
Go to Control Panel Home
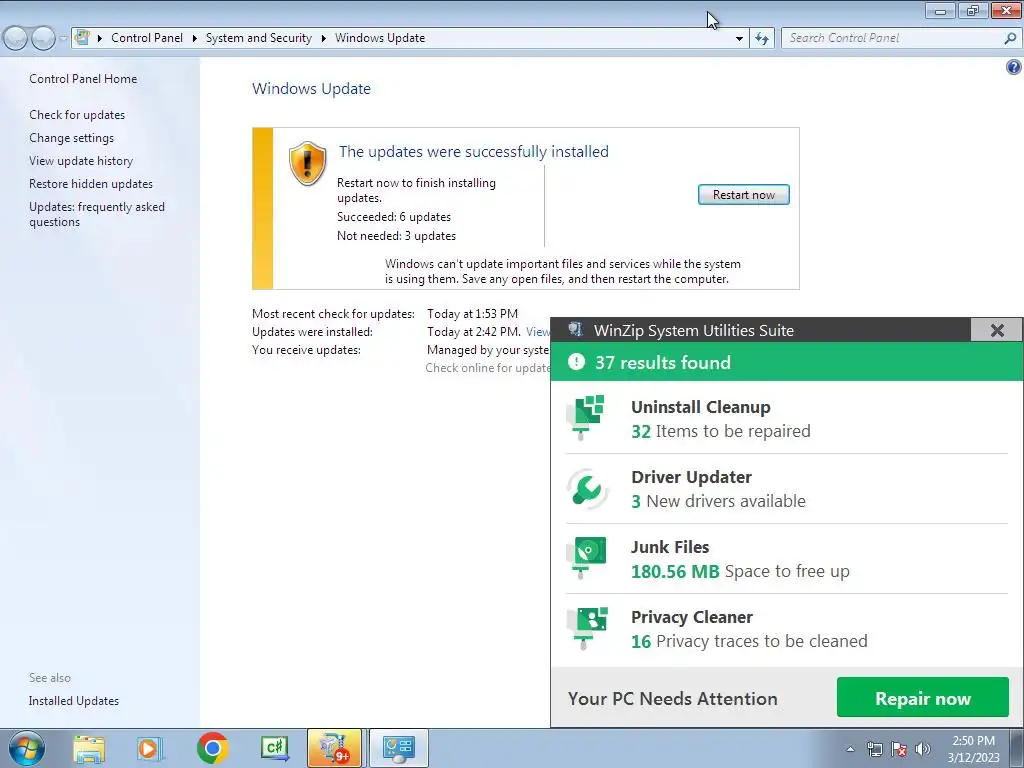click(83, 78)
